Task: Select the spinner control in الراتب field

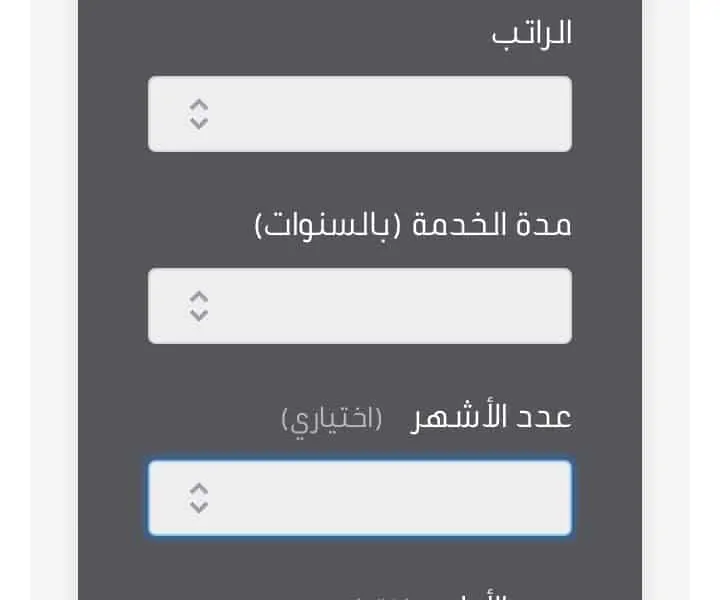Action: (199, 114)
